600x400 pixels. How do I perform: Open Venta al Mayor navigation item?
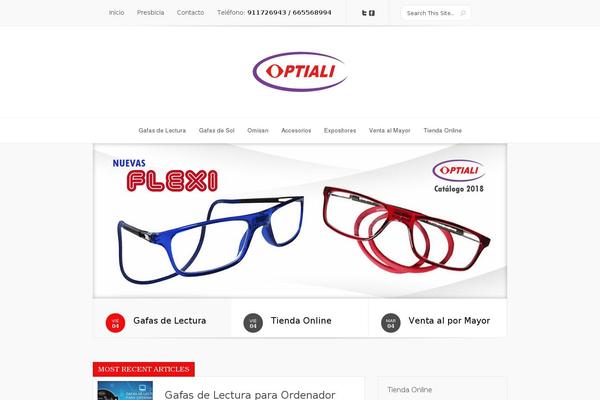[x=390, y=131]
